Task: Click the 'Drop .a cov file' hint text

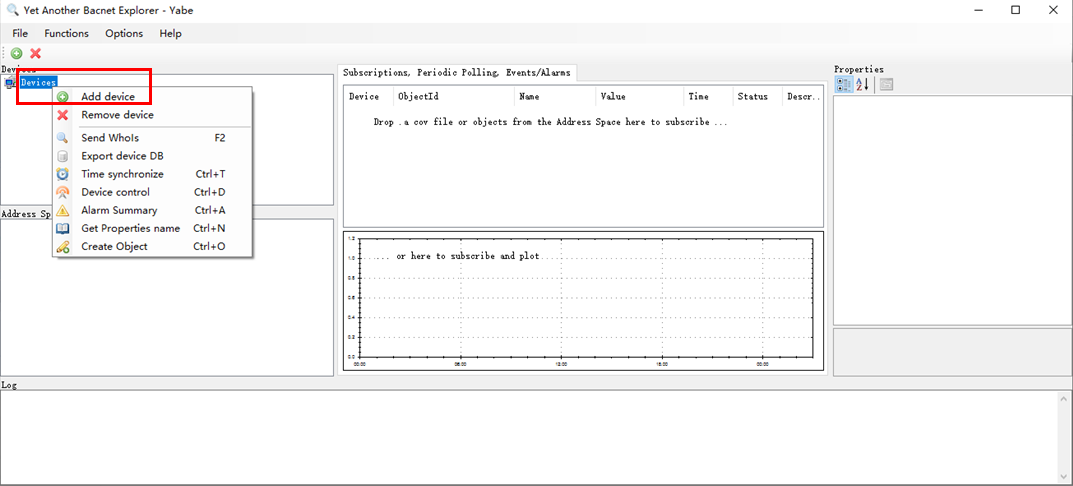Action: pos(550,123)
